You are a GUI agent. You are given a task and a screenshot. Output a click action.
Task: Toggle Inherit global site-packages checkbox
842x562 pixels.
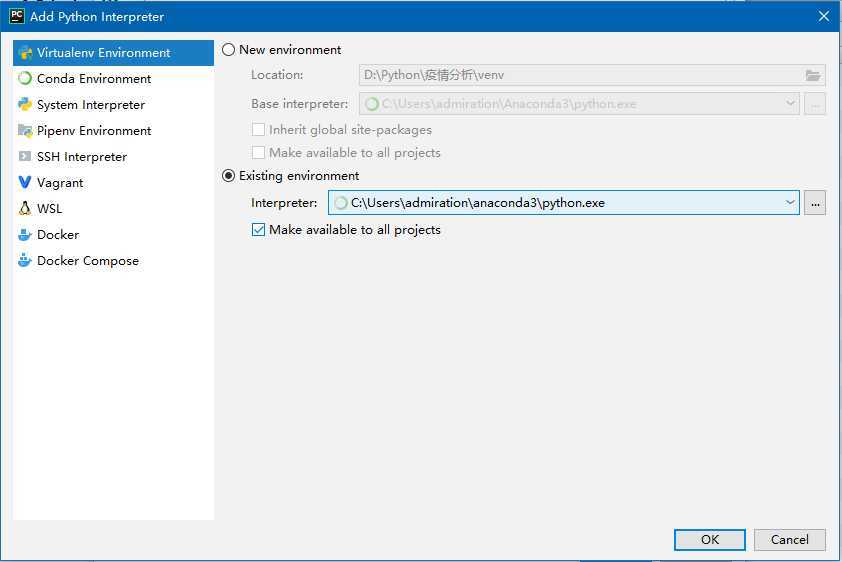click(258, 130)
